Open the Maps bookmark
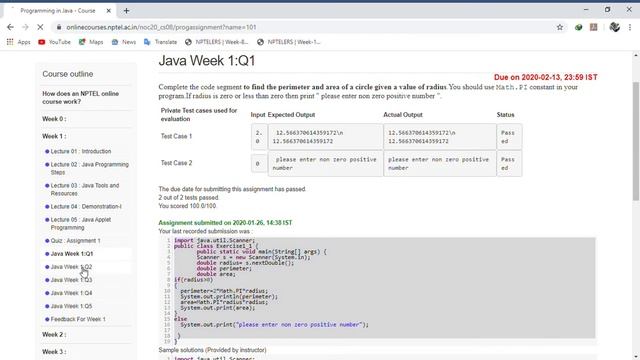The height and width of the screenshot is (360, 640). [91, 42]
